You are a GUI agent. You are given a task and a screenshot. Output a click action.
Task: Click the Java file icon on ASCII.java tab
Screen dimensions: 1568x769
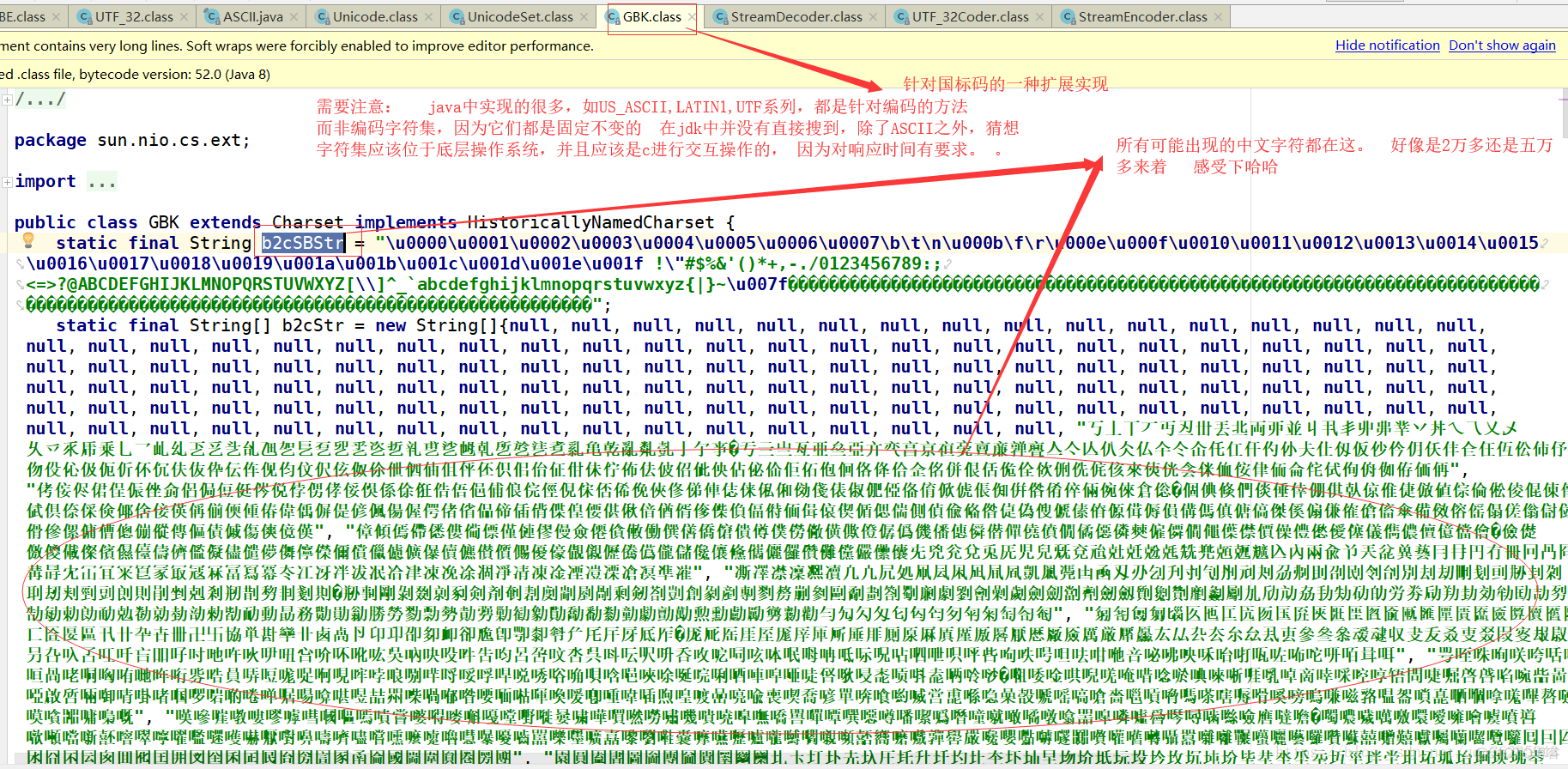pos(212,16)
